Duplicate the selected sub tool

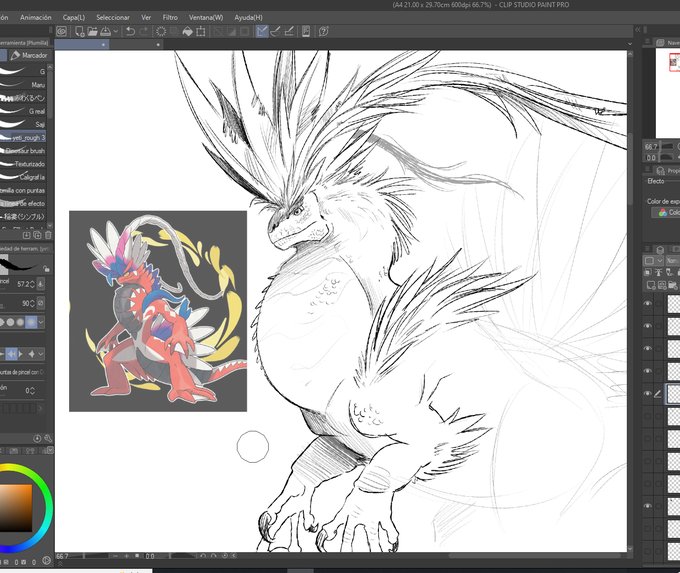point(37,235)
